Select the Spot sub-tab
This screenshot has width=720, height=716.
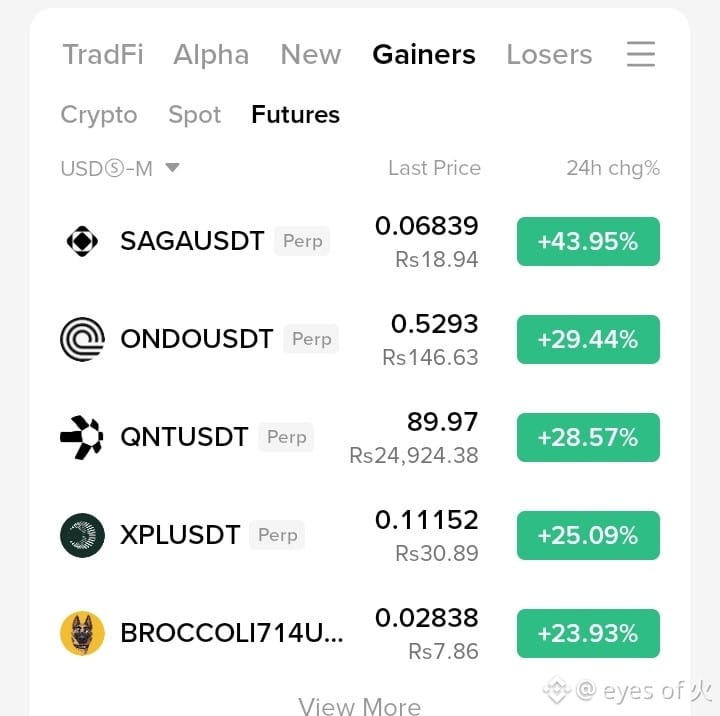195,114
